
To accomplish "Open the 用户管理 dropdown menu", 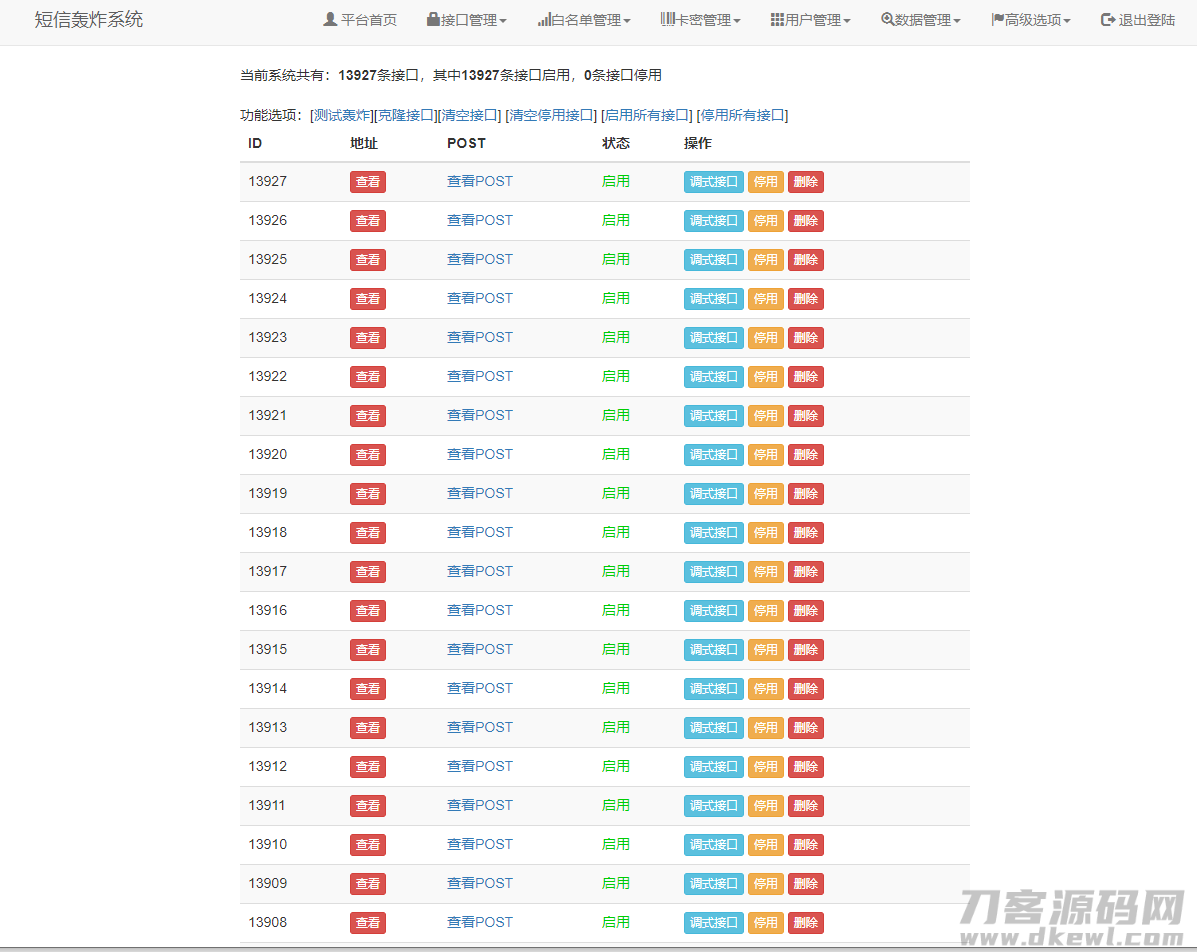I will pos(810,18).
